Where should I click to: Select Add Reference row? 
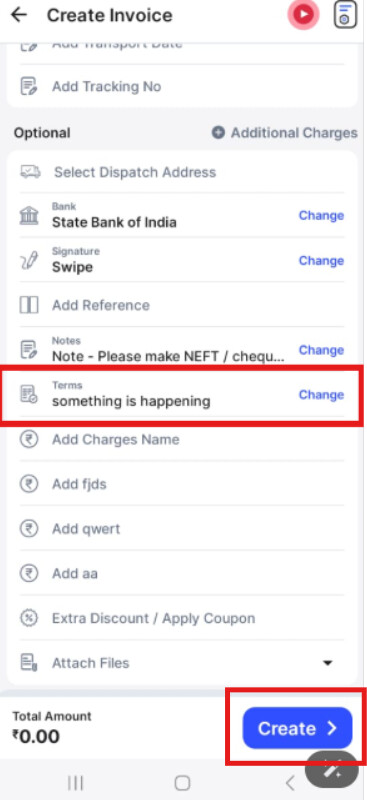[x=182, y=305]
